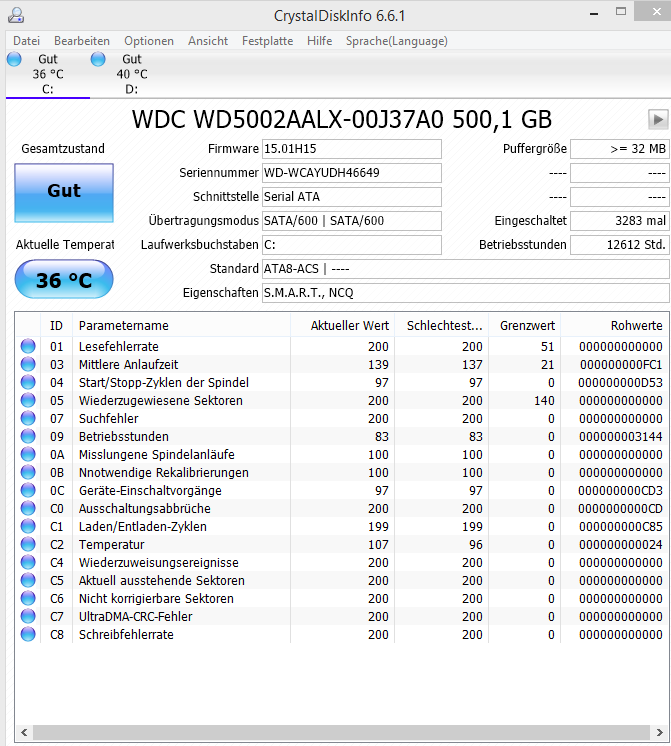Go to next disk with the arrow button

[658, 119]
